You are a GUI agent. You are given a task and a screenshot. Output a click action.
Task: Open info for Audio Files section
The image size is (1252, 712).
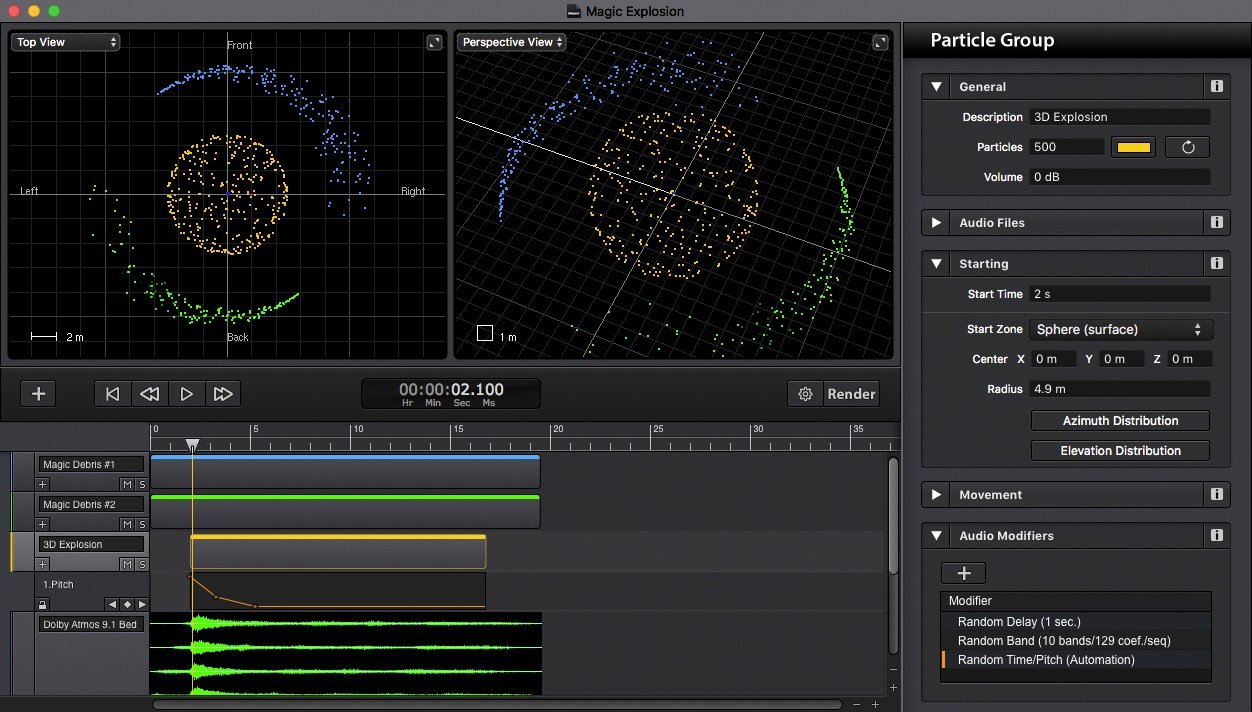[1216, 223]
